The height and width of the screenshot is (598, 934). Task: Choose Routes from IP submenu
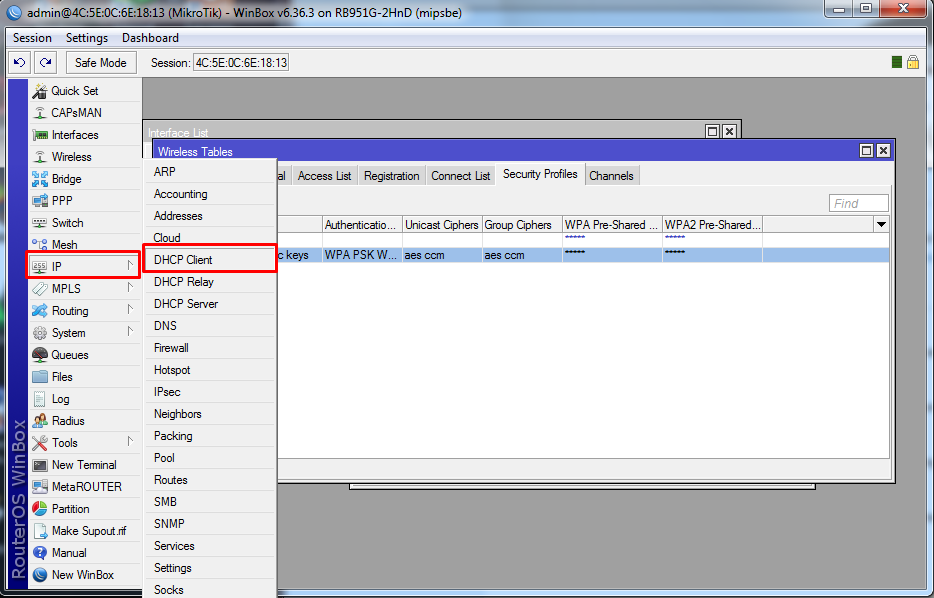210,480
